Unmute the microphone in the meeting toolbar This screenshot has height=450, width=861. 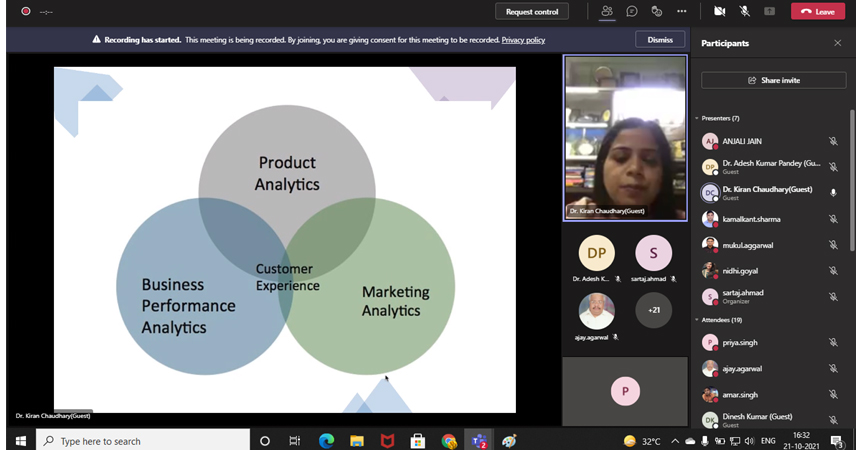pos(744,11)
